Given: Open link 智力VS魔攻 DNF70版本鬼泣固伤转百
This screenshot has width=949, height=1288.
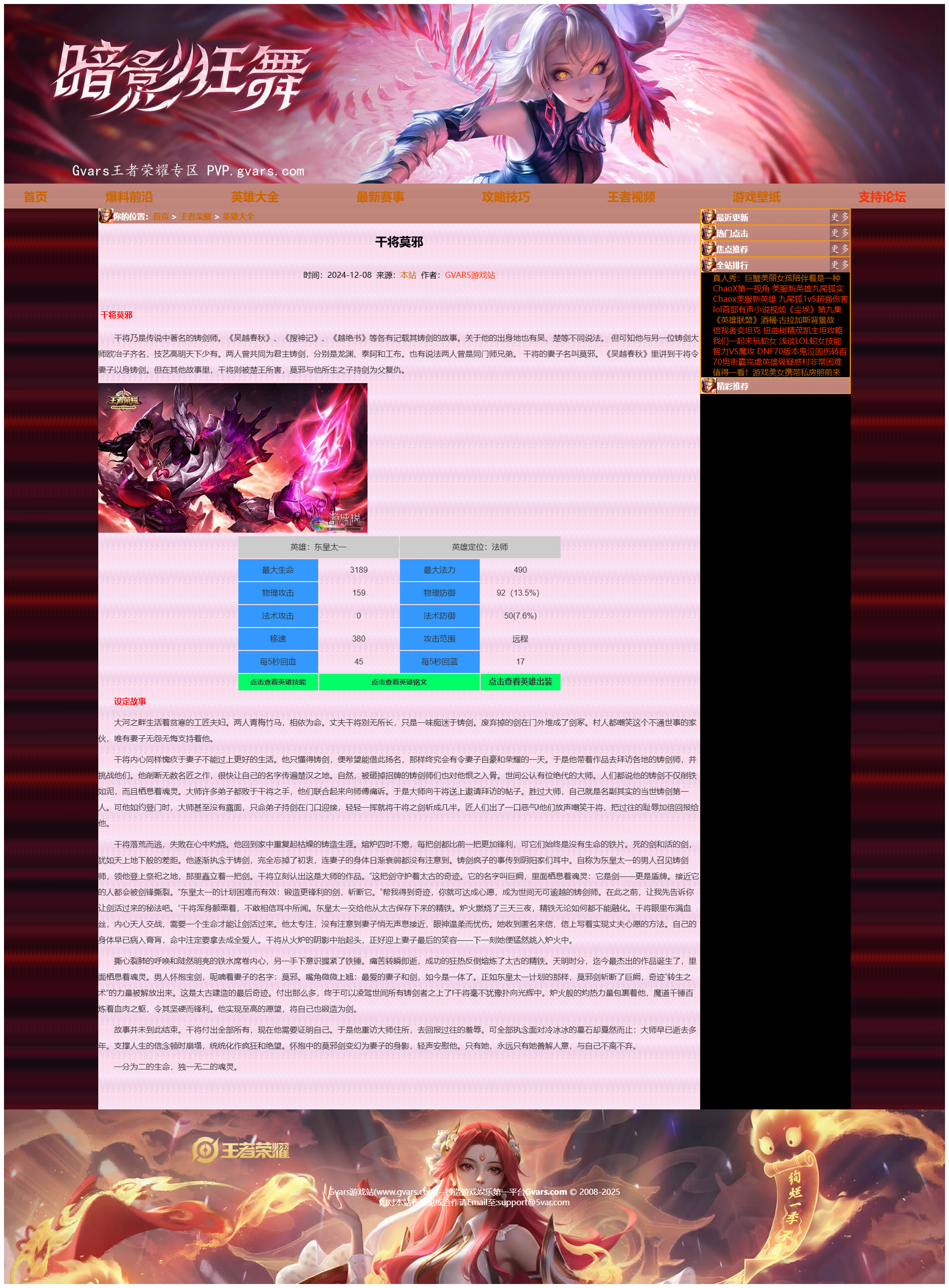Looking at the screenshot, I should pyautogui.click(x=780, y=351).
